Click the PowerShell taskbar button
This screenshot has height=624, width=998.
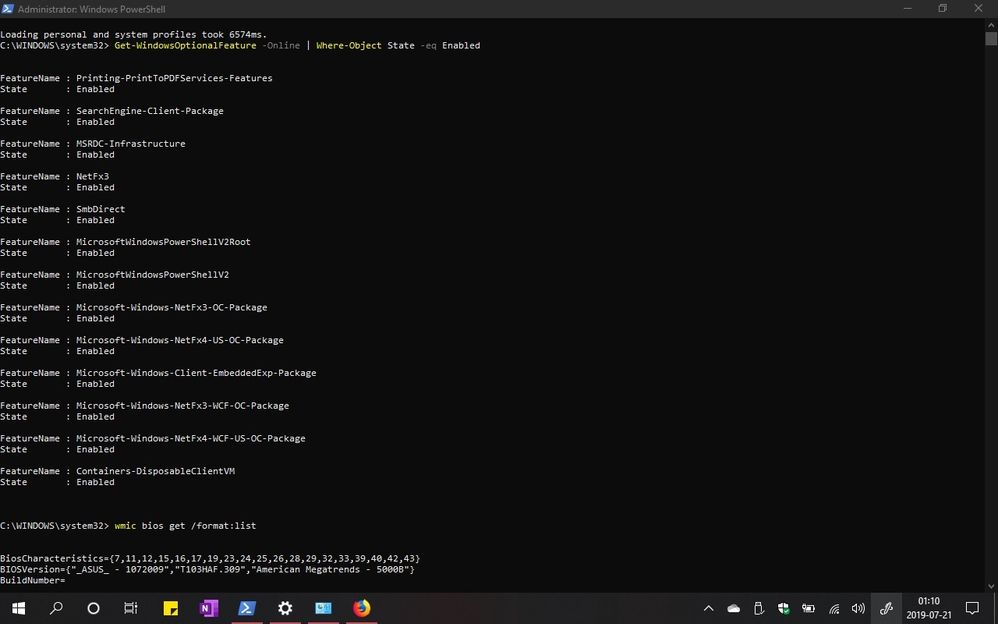click(x=247, y=608)
